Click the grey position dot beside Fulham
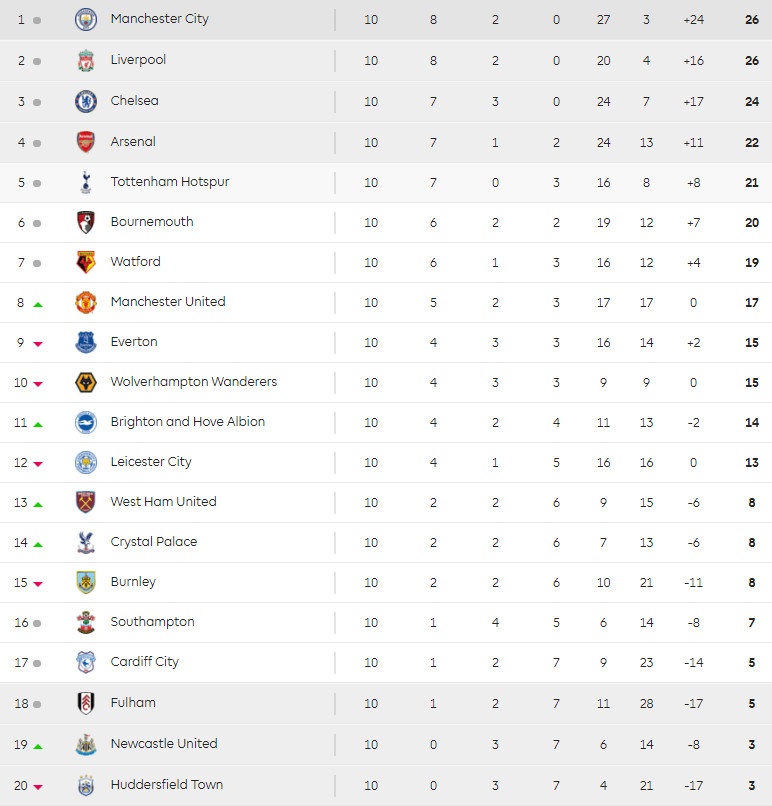Screen dimensions: 772x806 click(37, 704)
